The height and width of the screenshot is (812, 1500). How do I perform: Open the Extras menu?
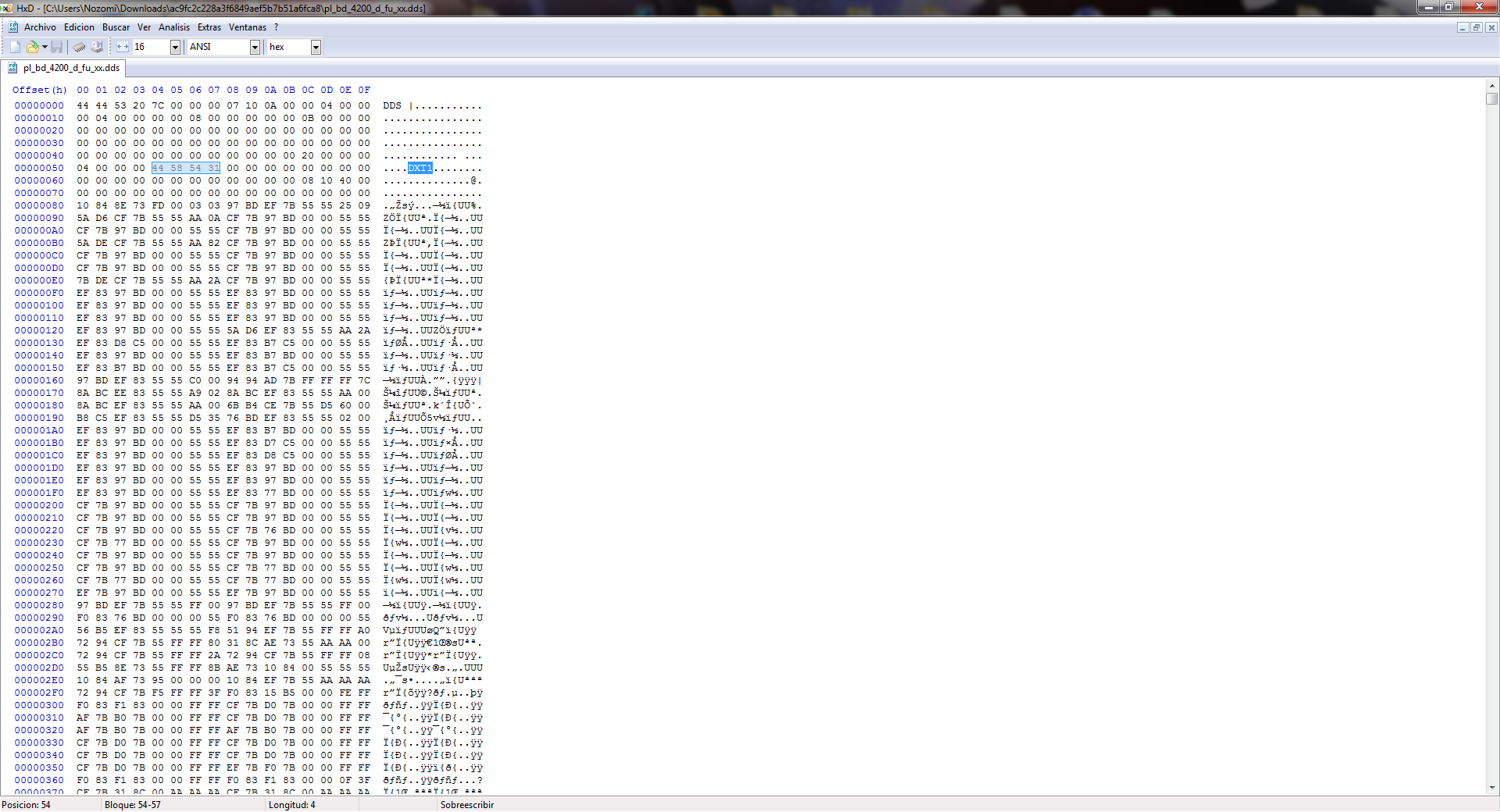[x=209, y=27]
